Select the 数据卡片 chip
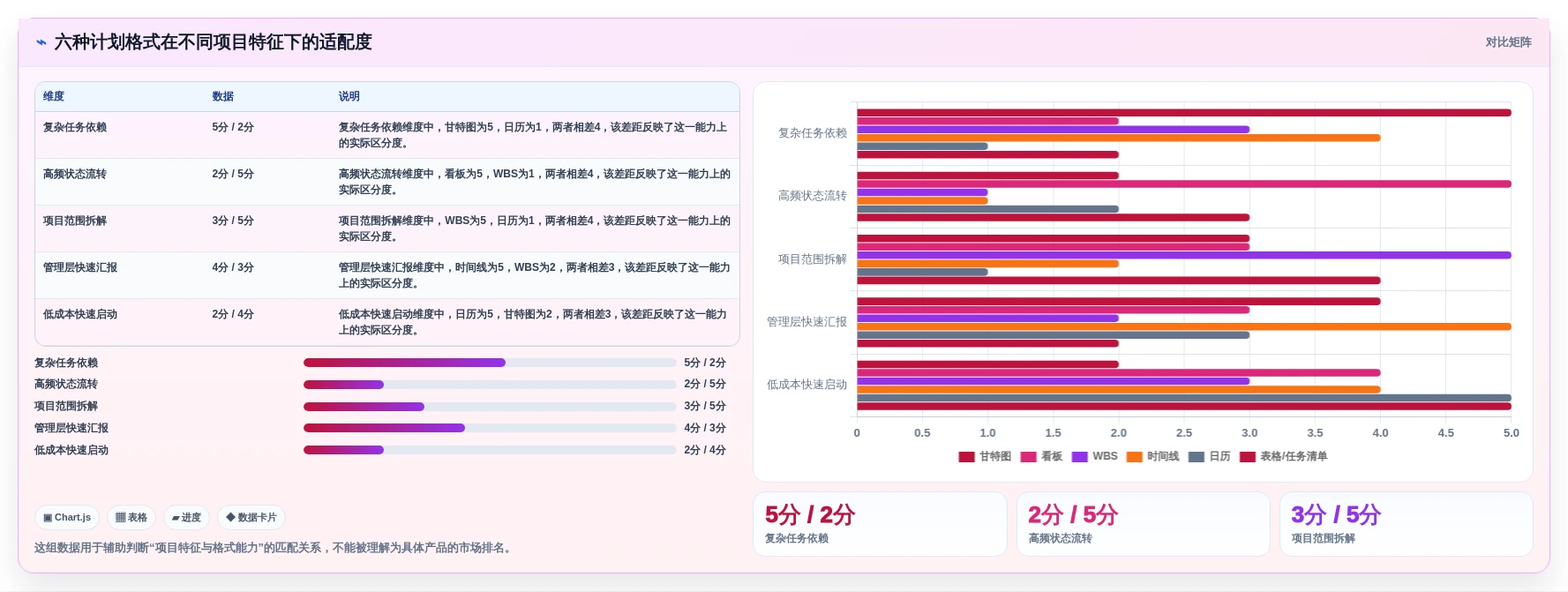The width and height of the screenshot is (1568, 592). click(251, 518)
